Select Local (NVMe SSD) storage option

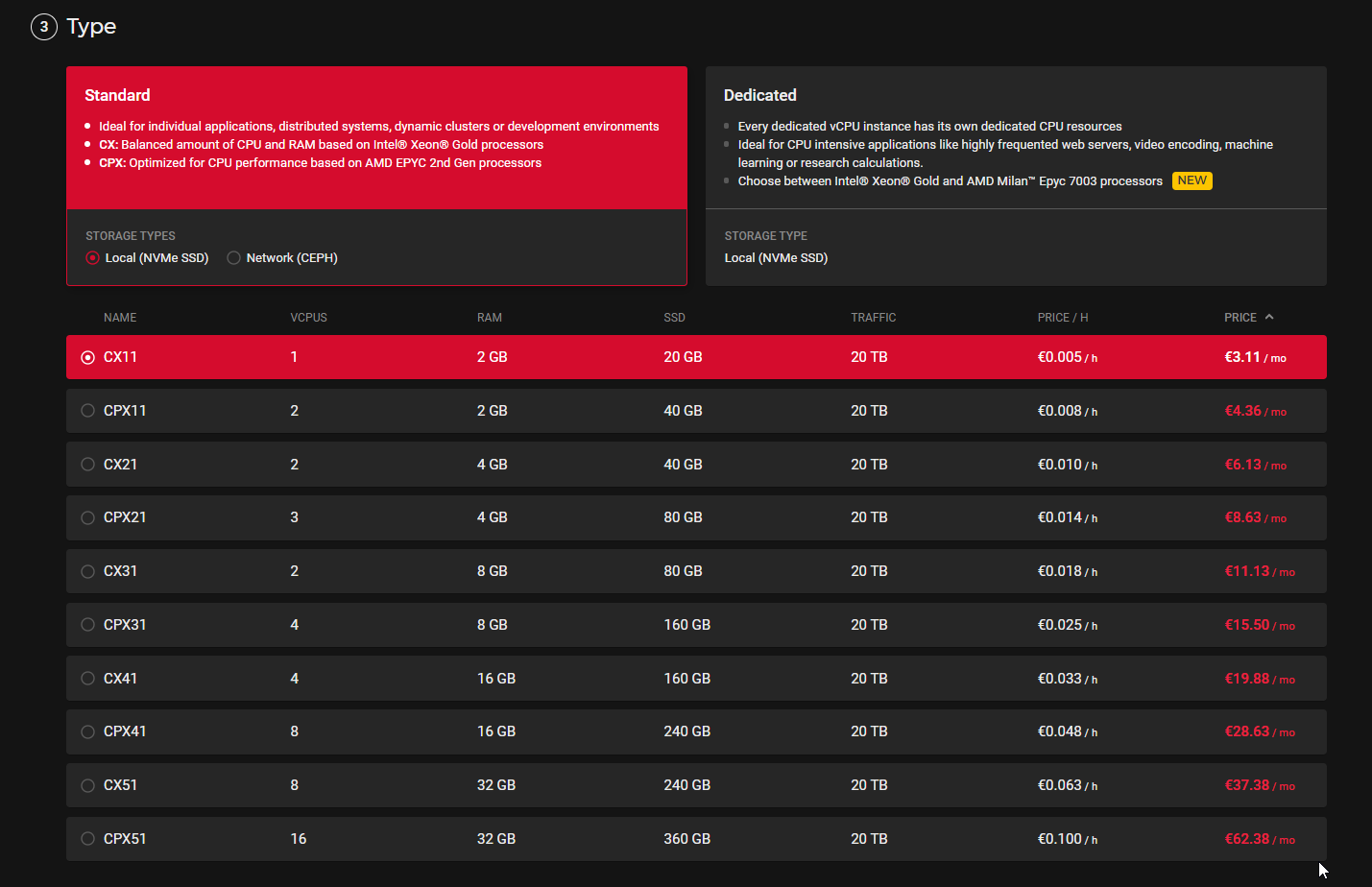click(92, 258)
